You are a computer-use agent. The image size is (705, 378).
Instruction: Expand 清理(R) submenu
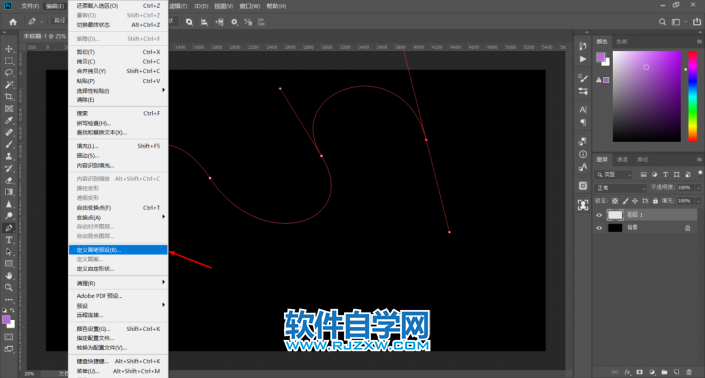click(118, 283)
